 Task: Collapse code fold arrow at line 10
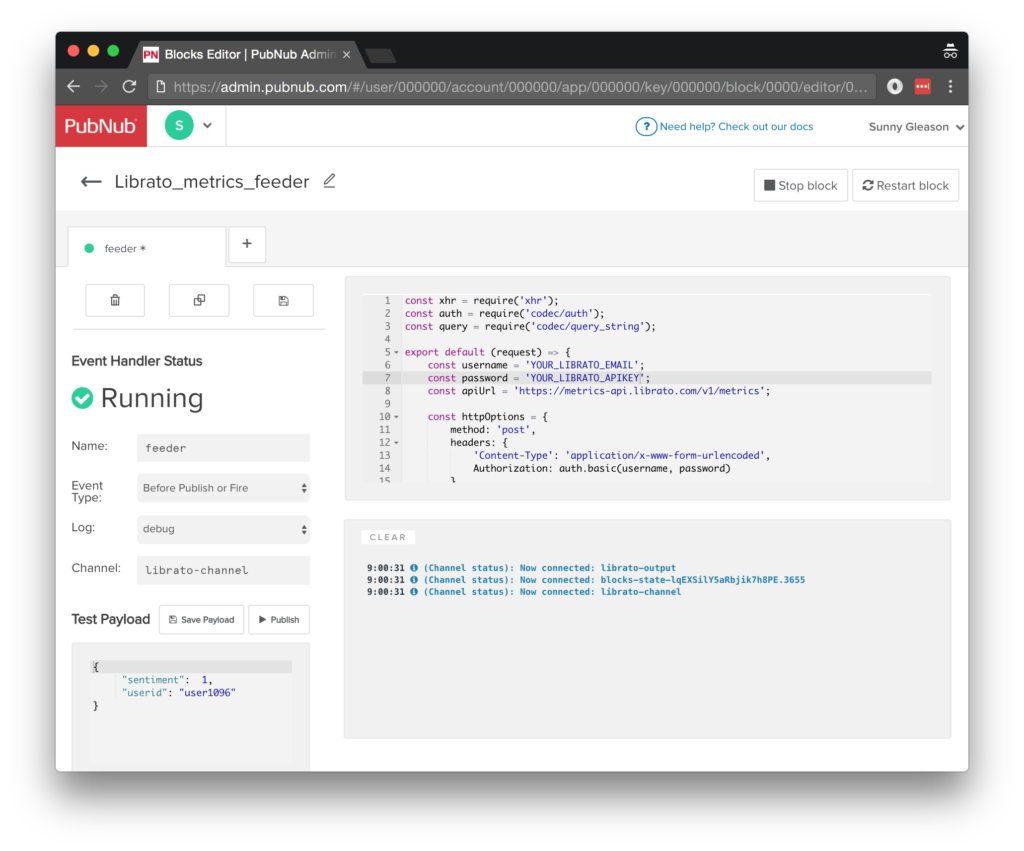pyautogui.click(x=396, y=417)
